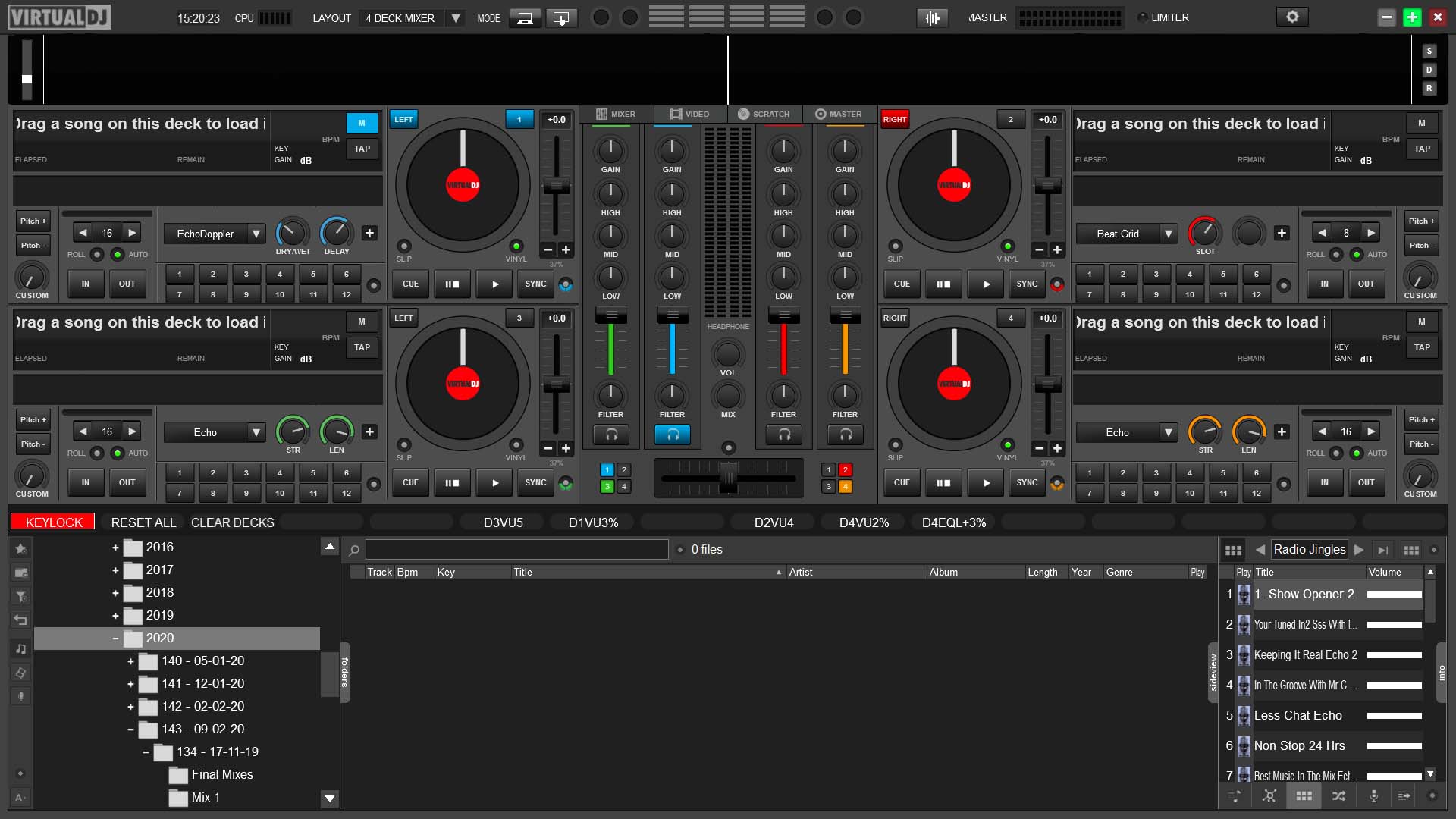Click the microphone record icon under sampler
Viewport: 1456px width, 819px height.
tap(1373, 795)
